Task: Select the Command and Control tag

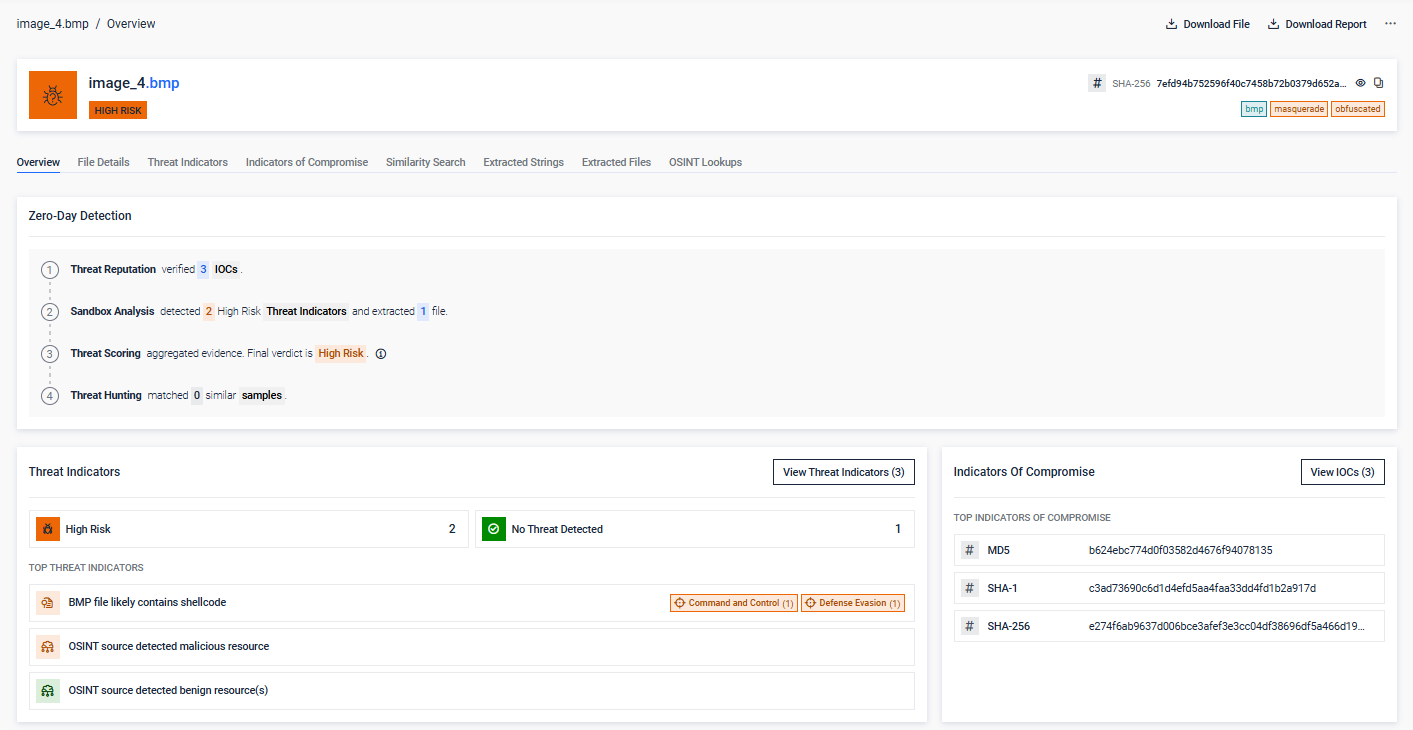Action: tap(734, 603)
